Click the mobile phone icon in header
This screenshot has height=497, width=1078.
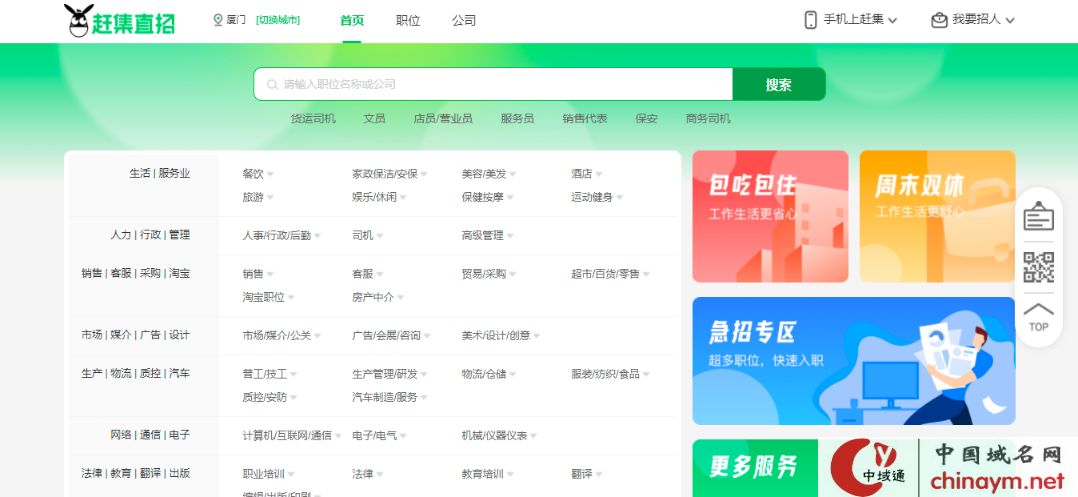[810, 20]
